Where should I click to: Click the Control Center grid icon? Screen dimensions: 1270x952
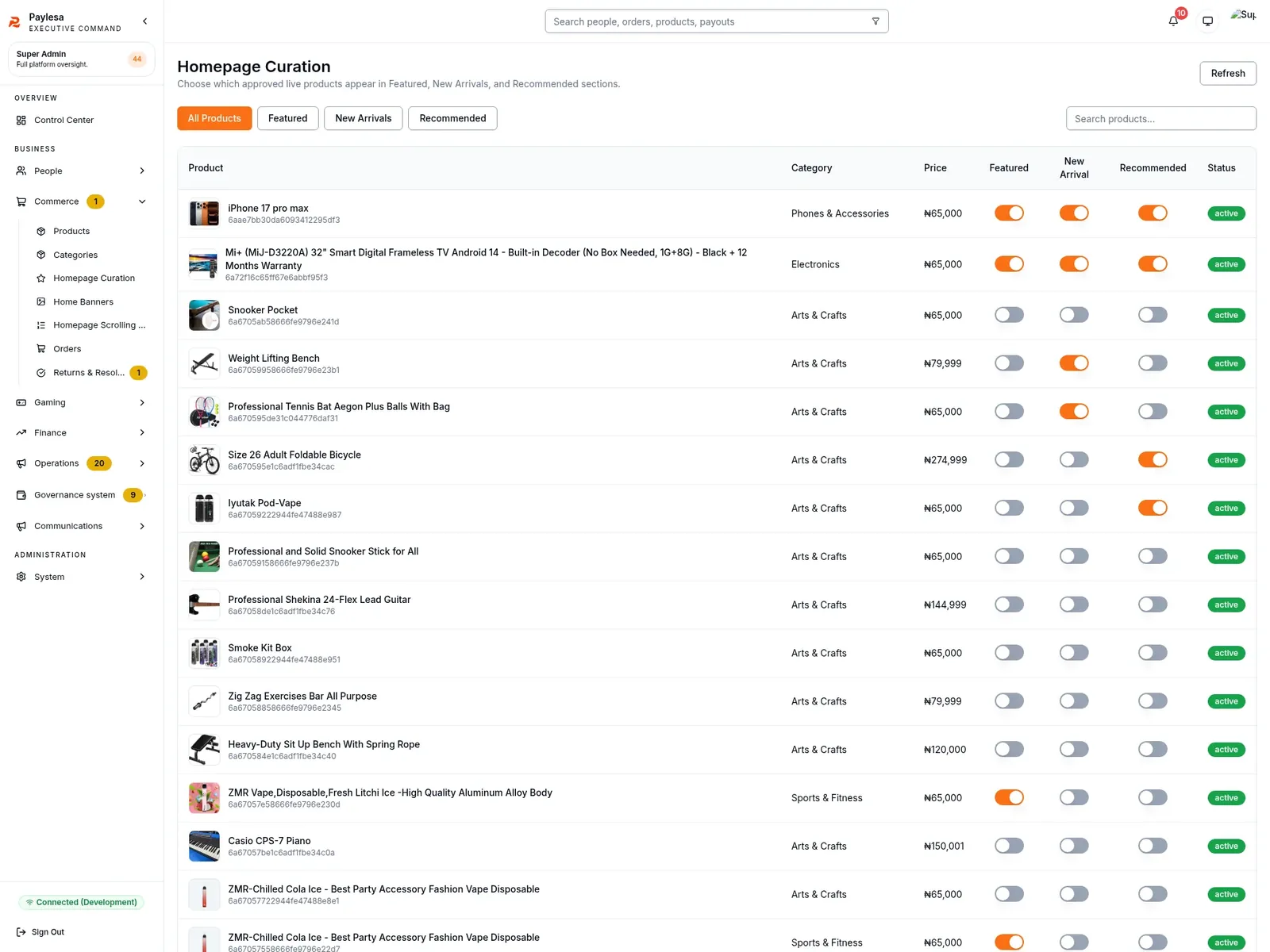[x=21, y=121]
